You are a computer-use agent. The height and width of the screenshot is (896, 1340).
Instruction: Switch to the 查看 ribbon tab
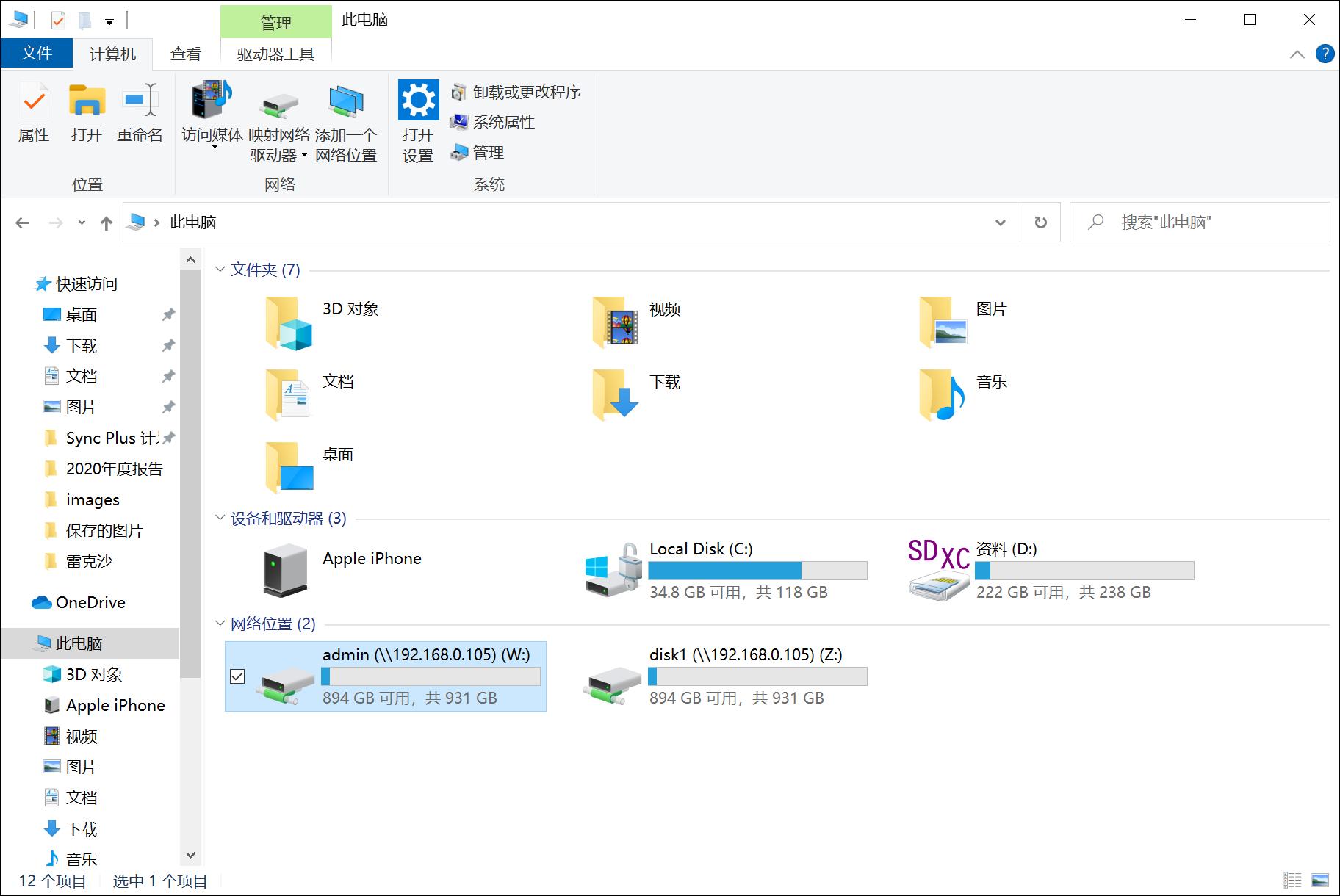(x=186, y=53)
